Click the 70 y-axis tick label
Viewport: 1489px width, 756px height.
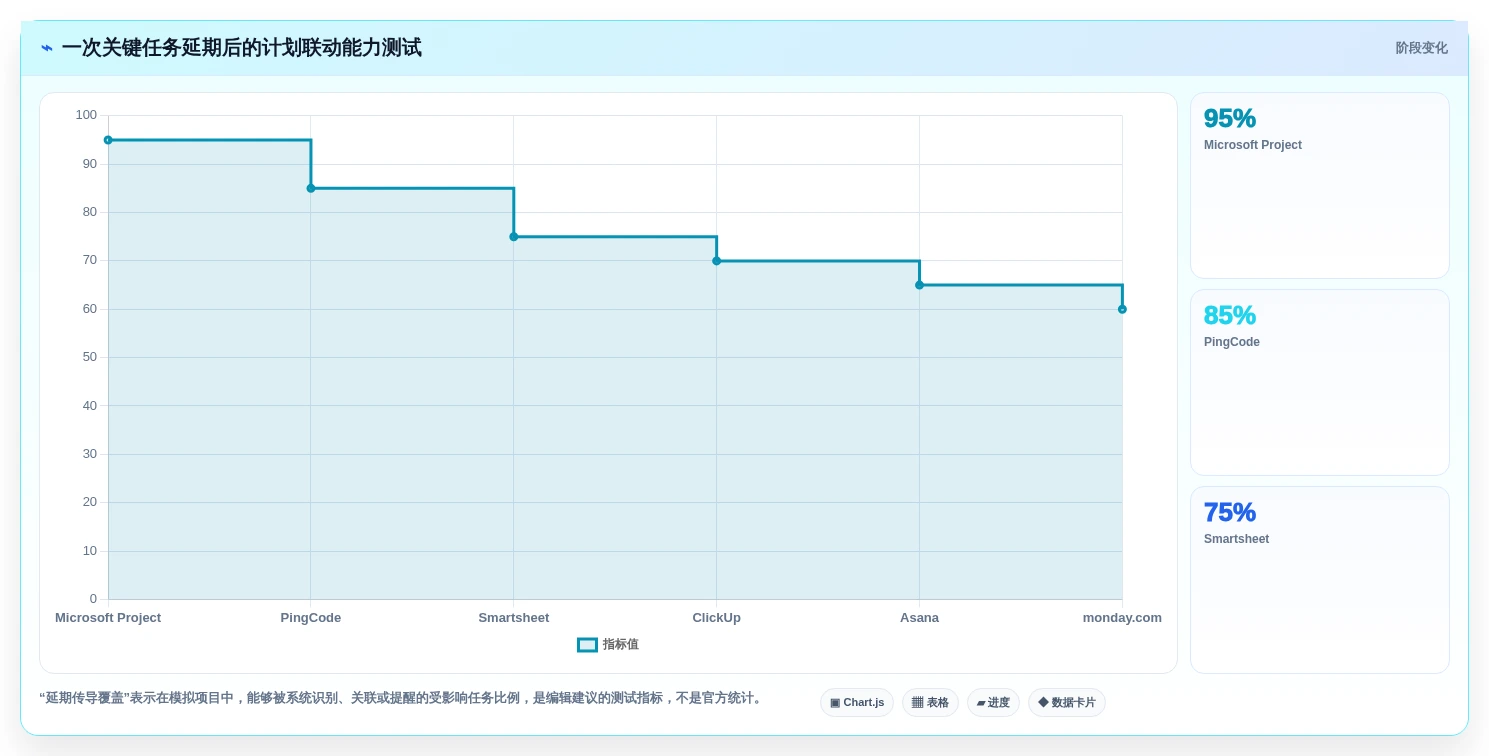click(90, 260)
